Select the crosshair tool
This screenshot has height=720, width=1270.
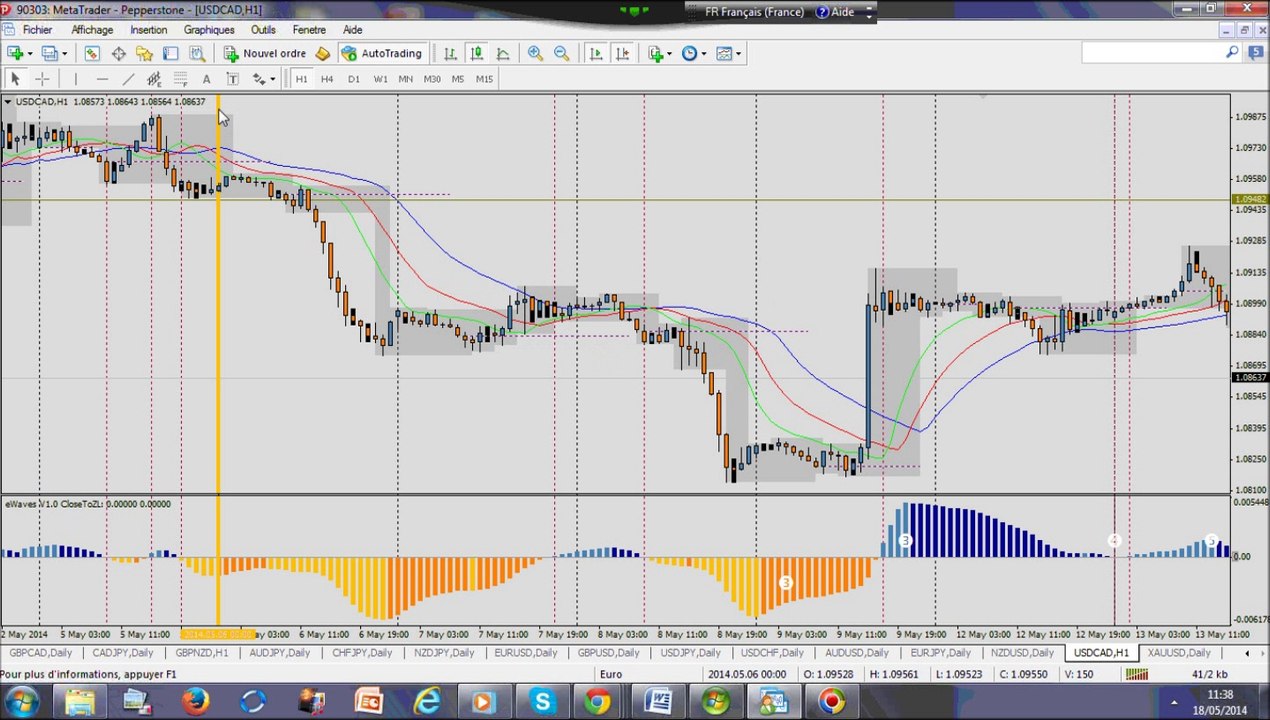click(42, 79)
